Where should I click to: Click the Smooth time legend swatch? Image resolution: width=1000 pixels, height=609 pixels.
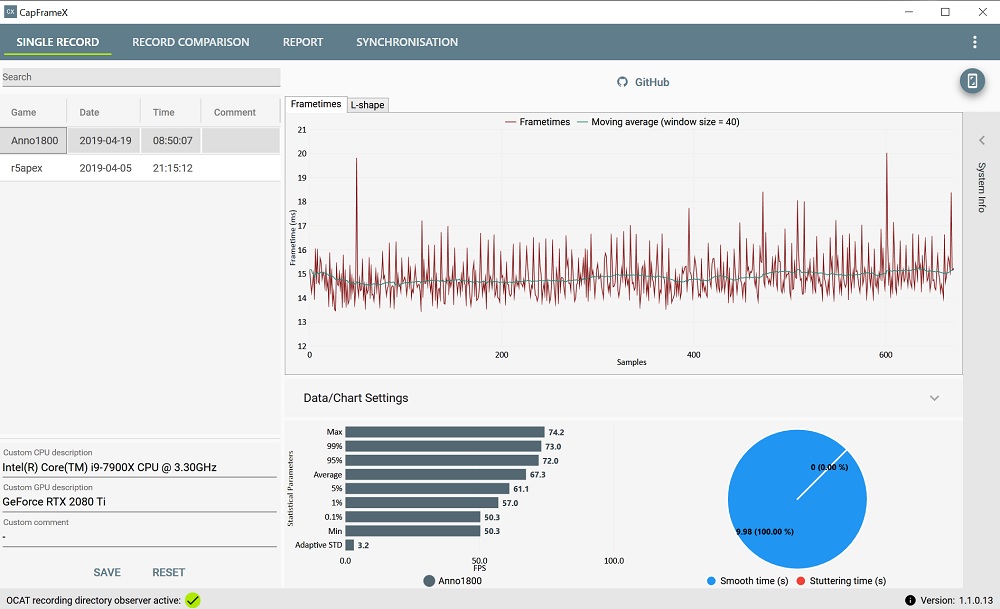click(711, 581)
